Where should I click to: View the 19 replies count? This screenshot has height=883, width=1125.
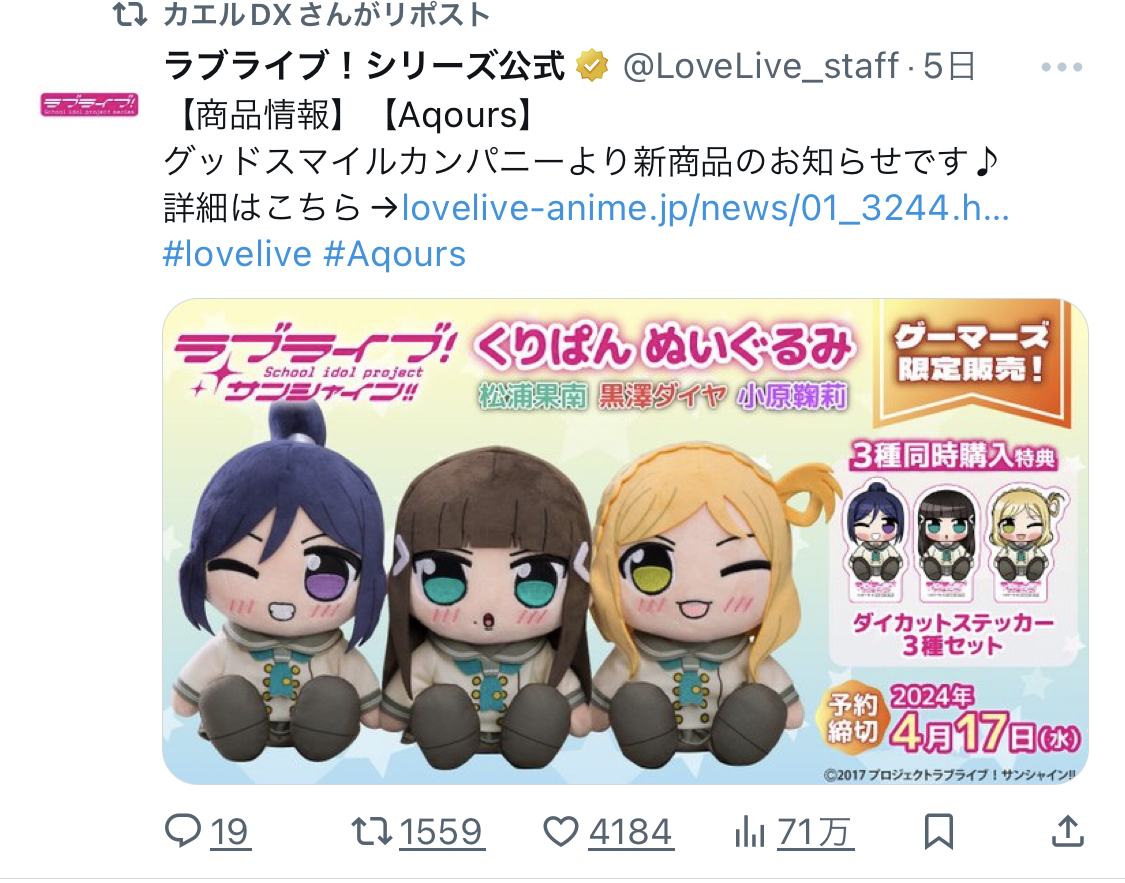point(230,832)
